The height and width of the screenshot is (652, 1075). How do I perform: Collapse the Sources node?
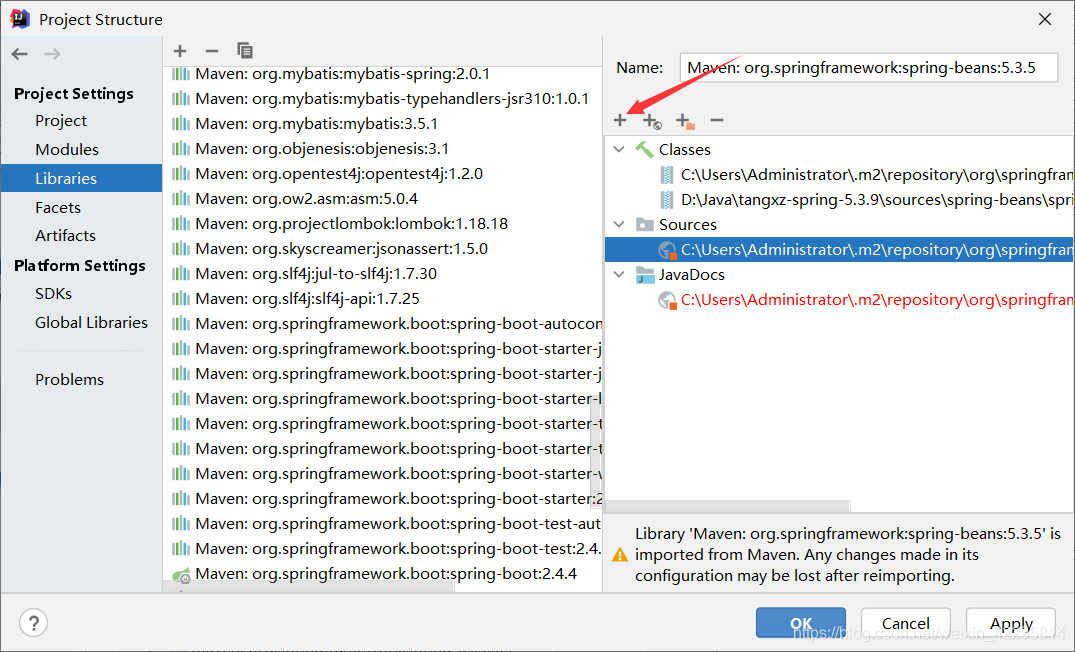pos(619,224)
